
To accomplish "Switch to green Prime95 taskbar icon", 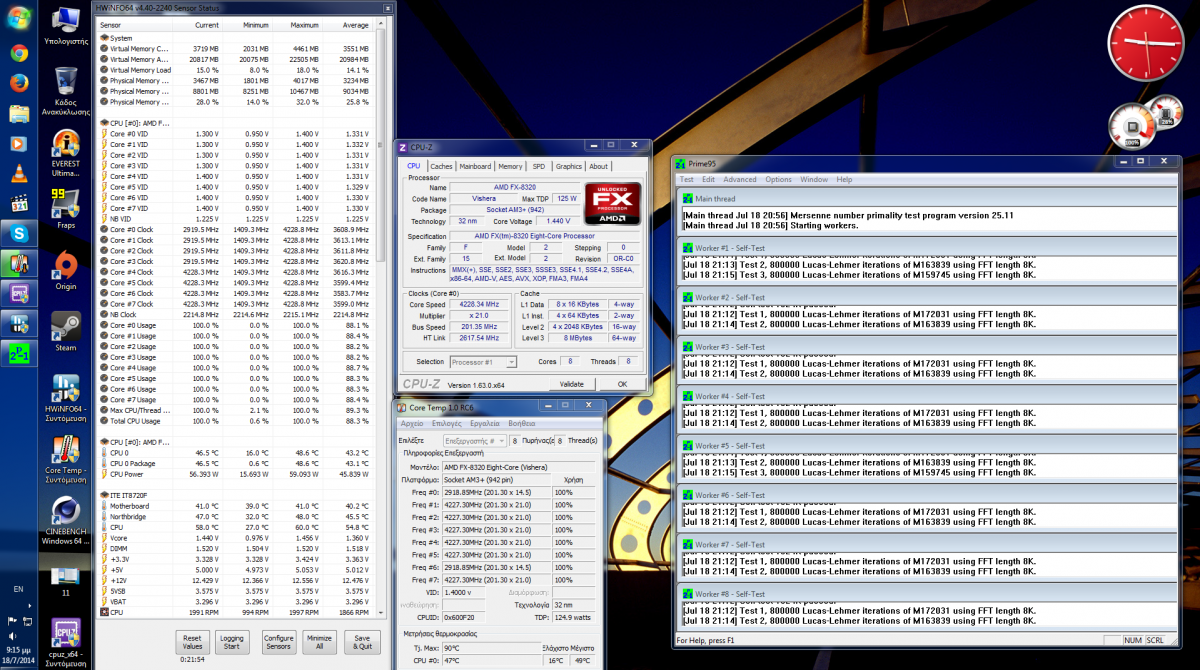I will [x=18, y=353].
